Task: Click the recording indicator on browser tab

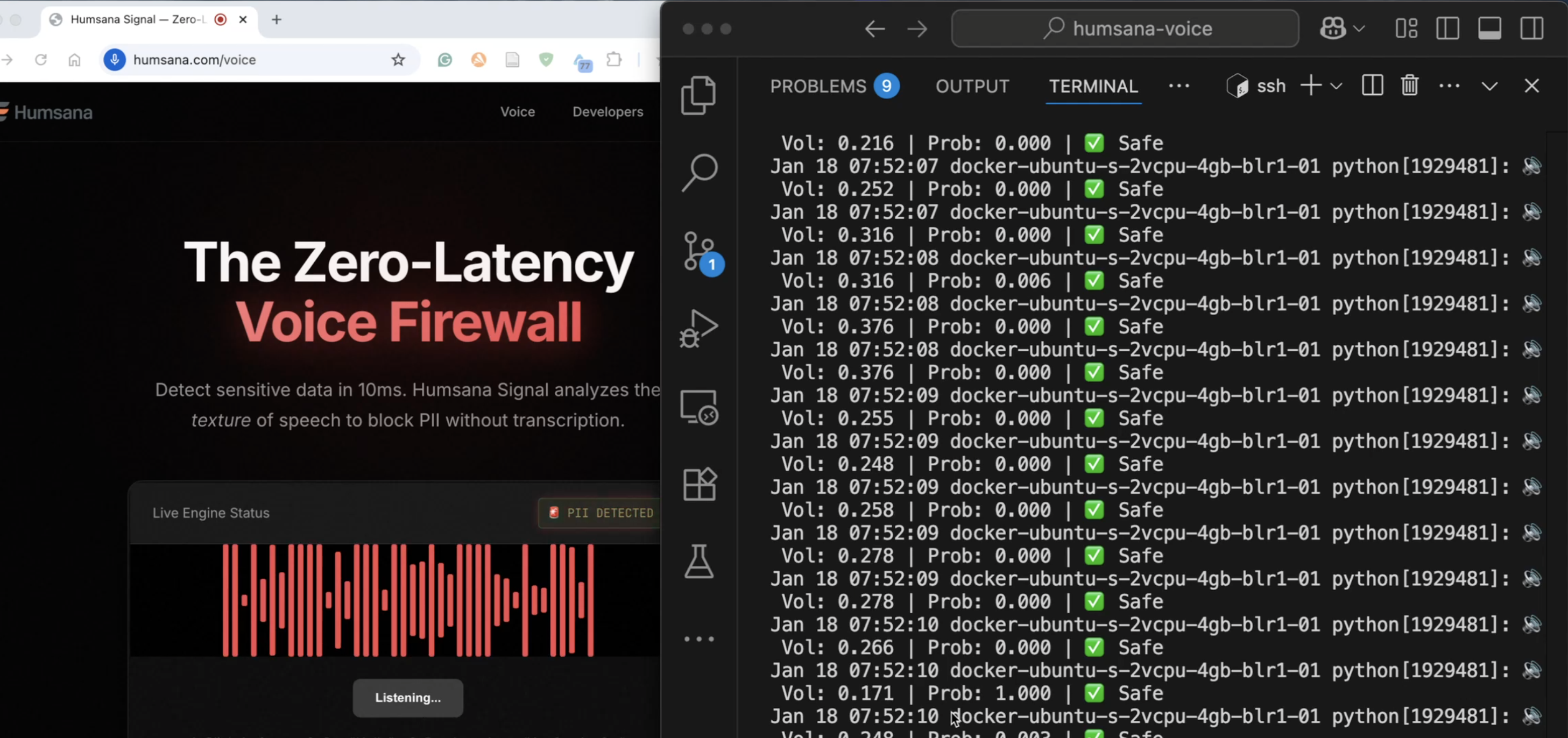Action: click(x=220, y=19)
